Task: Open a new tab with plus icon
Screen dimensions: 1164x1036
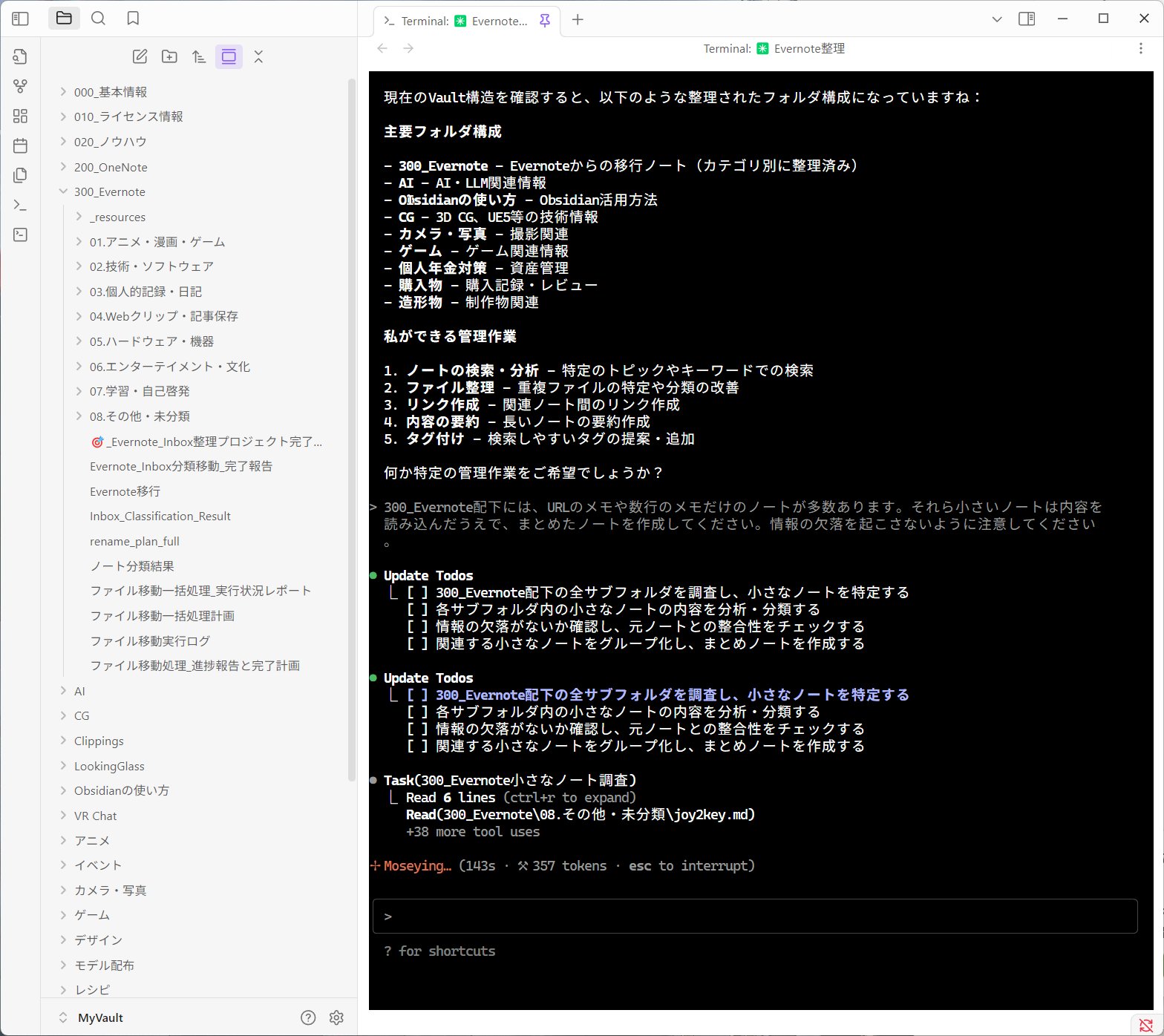Action: 578,20
